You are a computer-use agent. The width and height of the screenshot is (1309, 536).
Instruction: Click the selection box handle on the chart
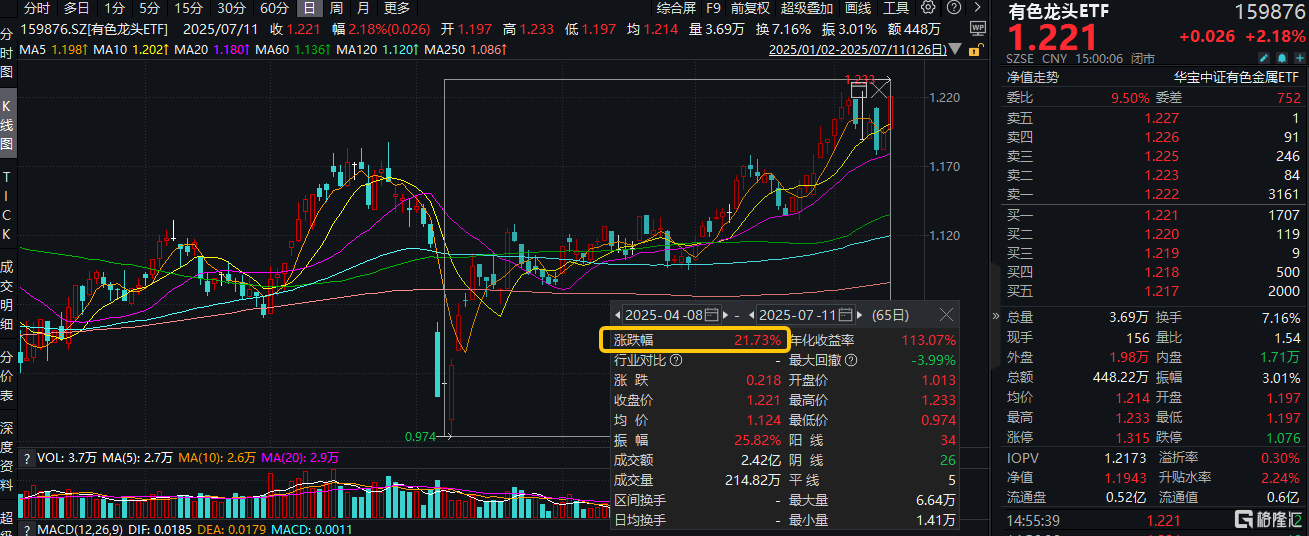[x=859, y=90]
